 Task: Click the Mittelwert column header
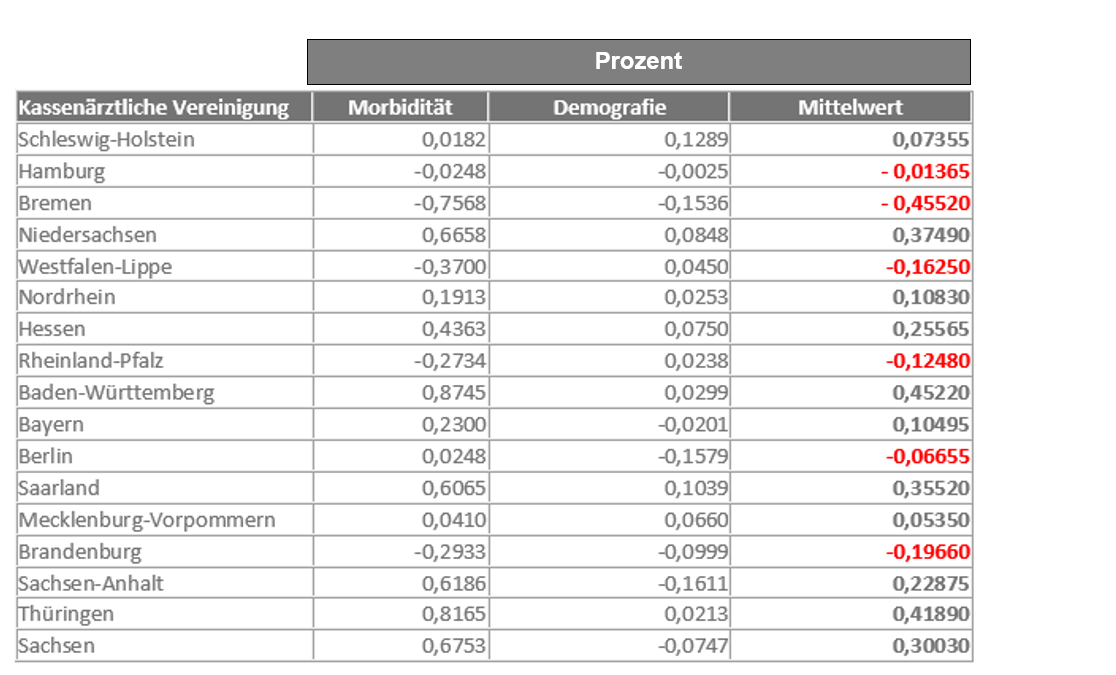850,108
